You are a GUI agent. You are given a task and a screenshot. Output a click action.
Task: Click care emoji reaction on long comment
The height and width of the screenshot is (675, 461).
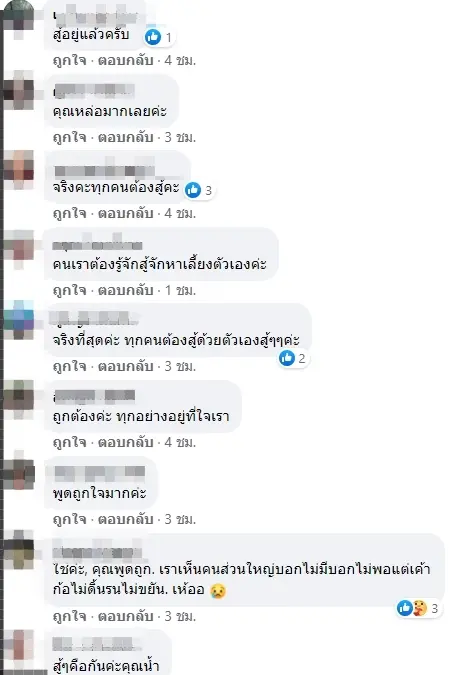click(419, 608)
